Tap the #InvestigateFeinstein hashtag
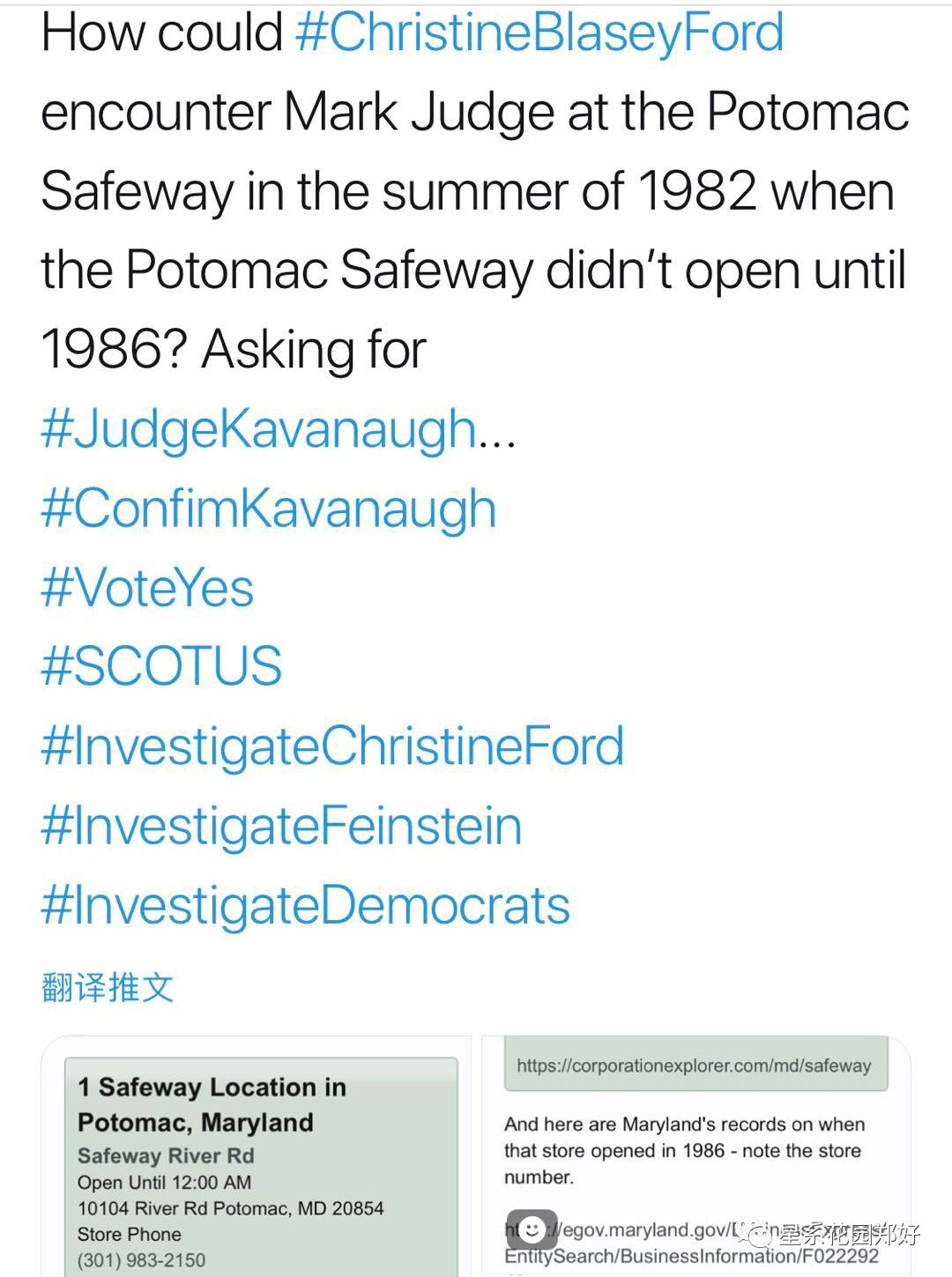Viewport: 952px width, 1277px height. 281,827
